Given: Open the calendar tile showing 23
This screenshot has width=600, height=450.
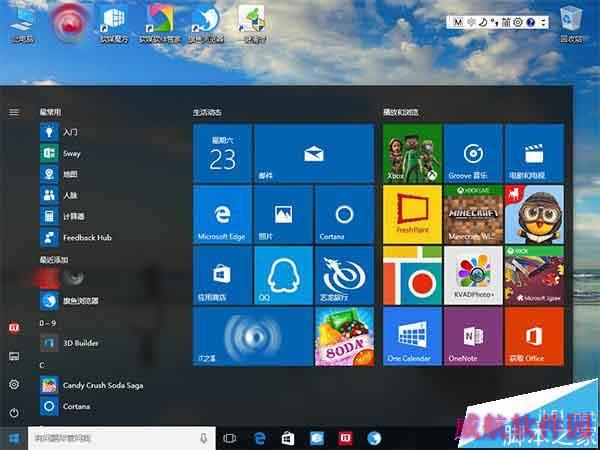Looking at the screenshot, I should tap(222, 153).
